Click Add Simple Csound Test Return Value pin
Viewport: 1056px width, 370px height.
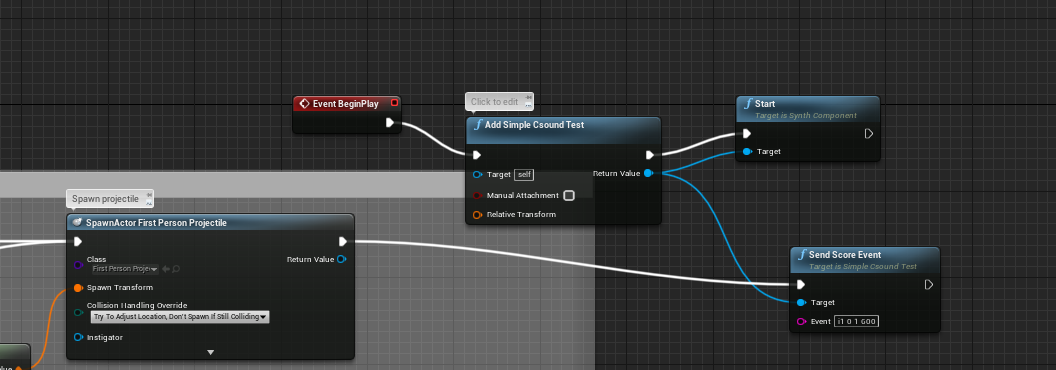point(648,173)
